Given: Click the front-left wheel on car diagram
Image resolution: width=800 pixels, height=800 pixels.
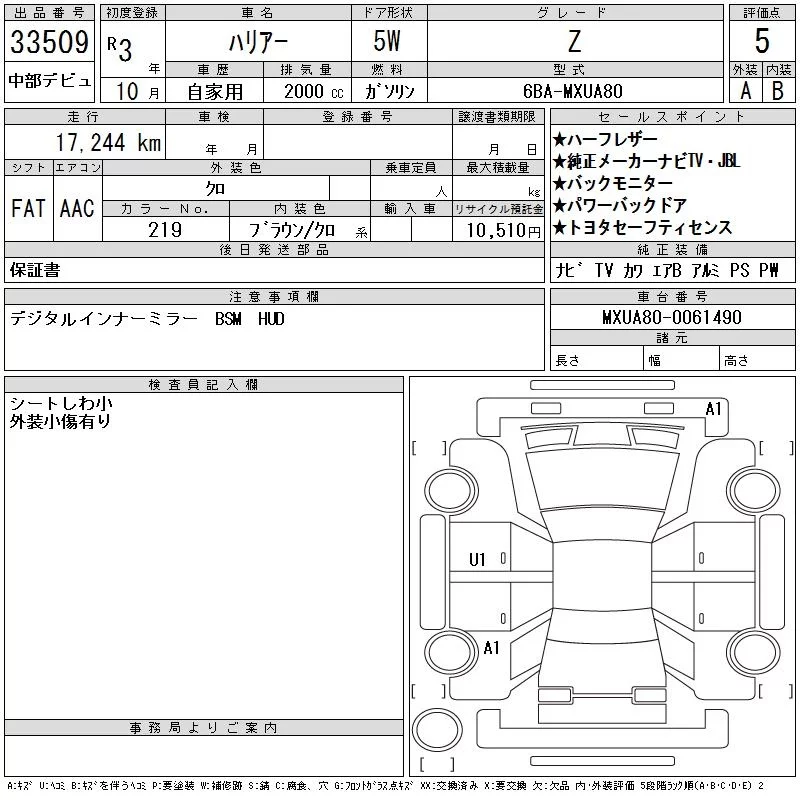Looking at the screenshot, I should 451,491.
